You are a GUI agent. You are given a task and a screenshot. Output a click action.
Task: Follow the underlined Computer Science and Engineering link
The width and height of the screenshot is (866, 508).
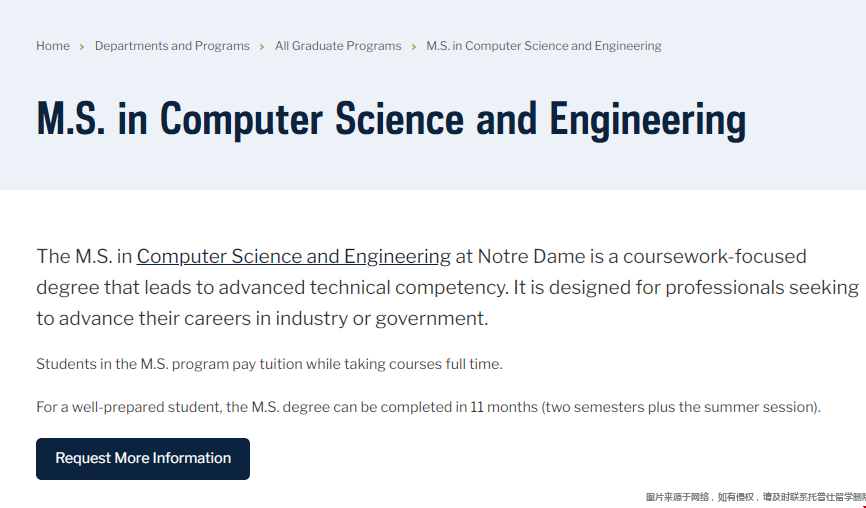(x=294, y=257)
